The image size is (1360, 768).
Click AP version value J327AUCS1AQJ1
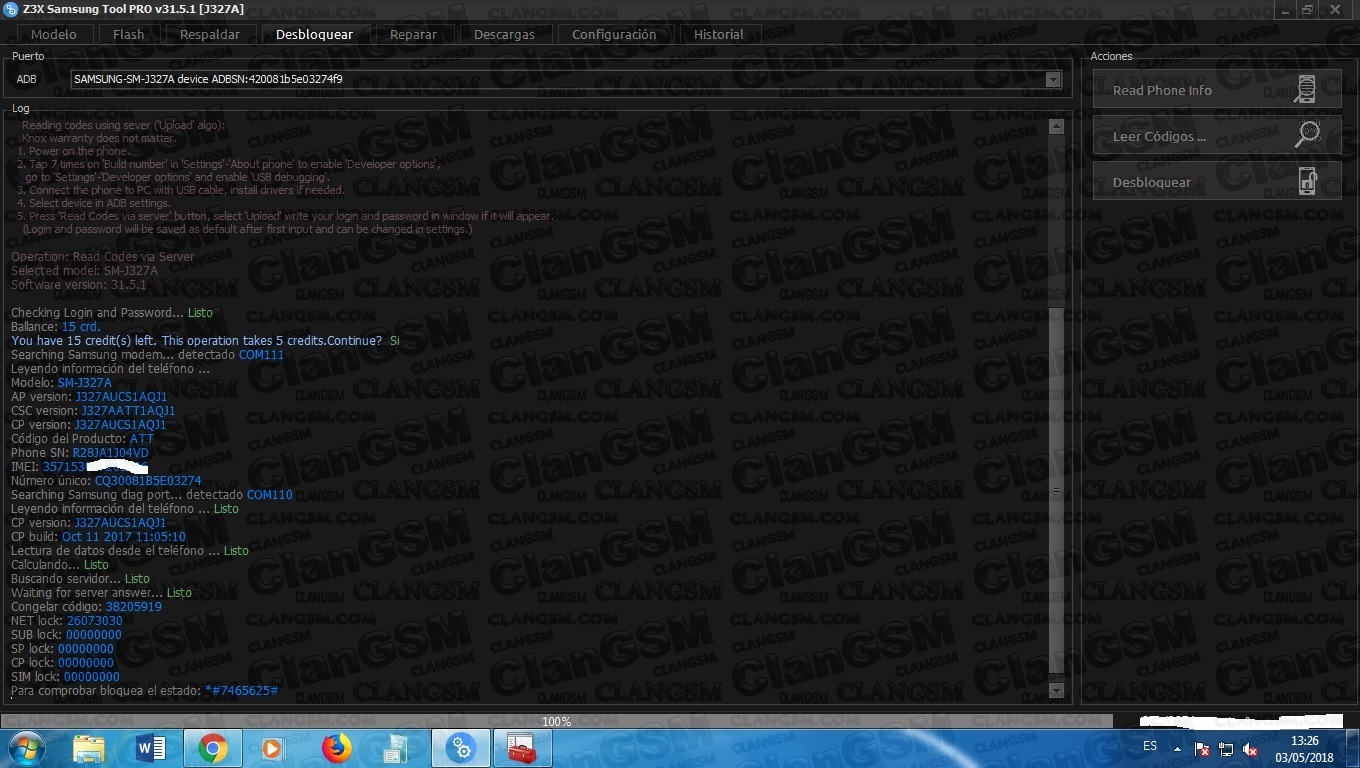121,397
